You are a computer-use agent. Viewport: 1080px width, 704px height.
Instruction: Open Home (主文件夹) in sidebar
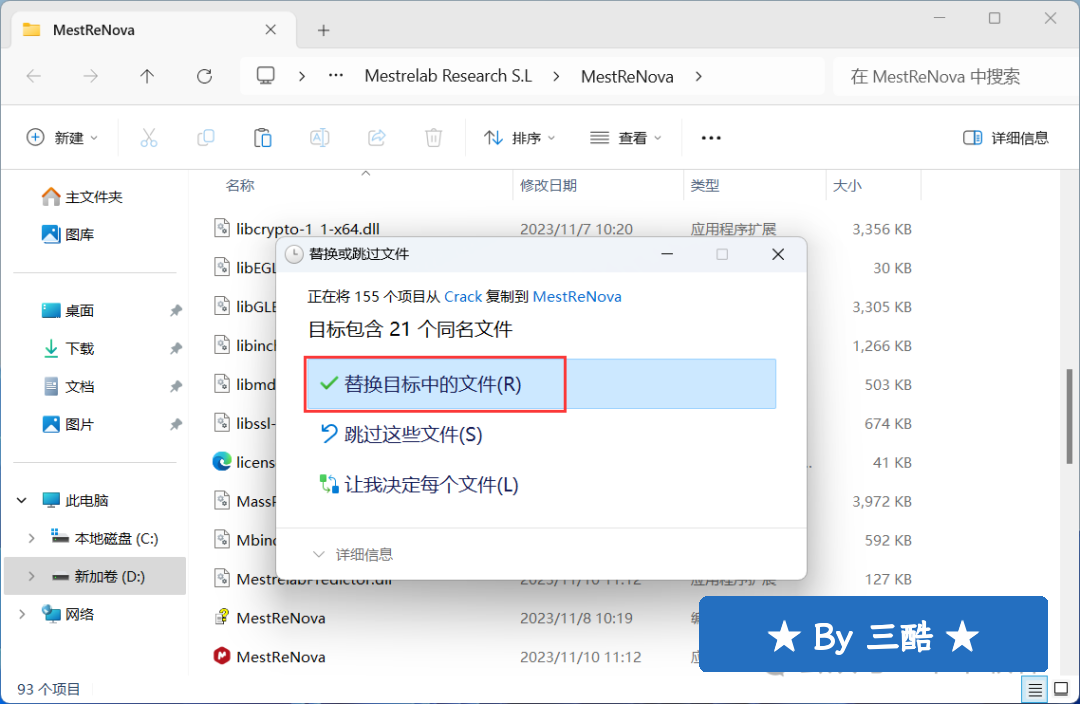(x=82, y=197)
